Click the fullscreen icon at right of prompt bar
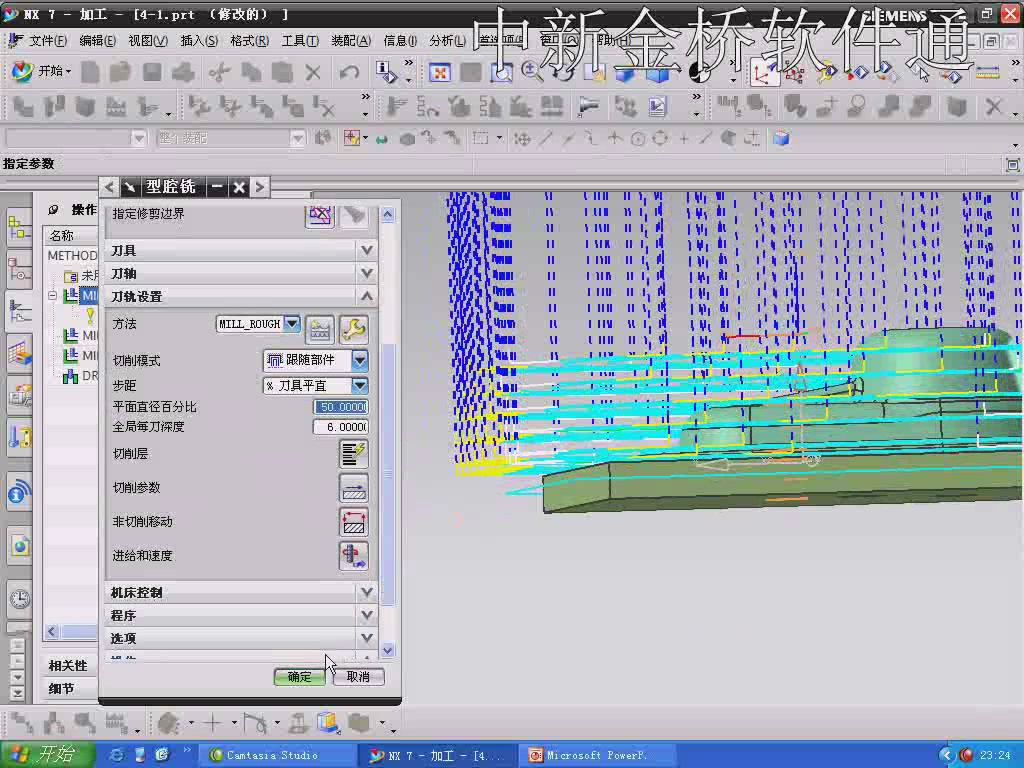Image resolution: width=1024 pixels, height=768 pixels. click(1012, 165)
